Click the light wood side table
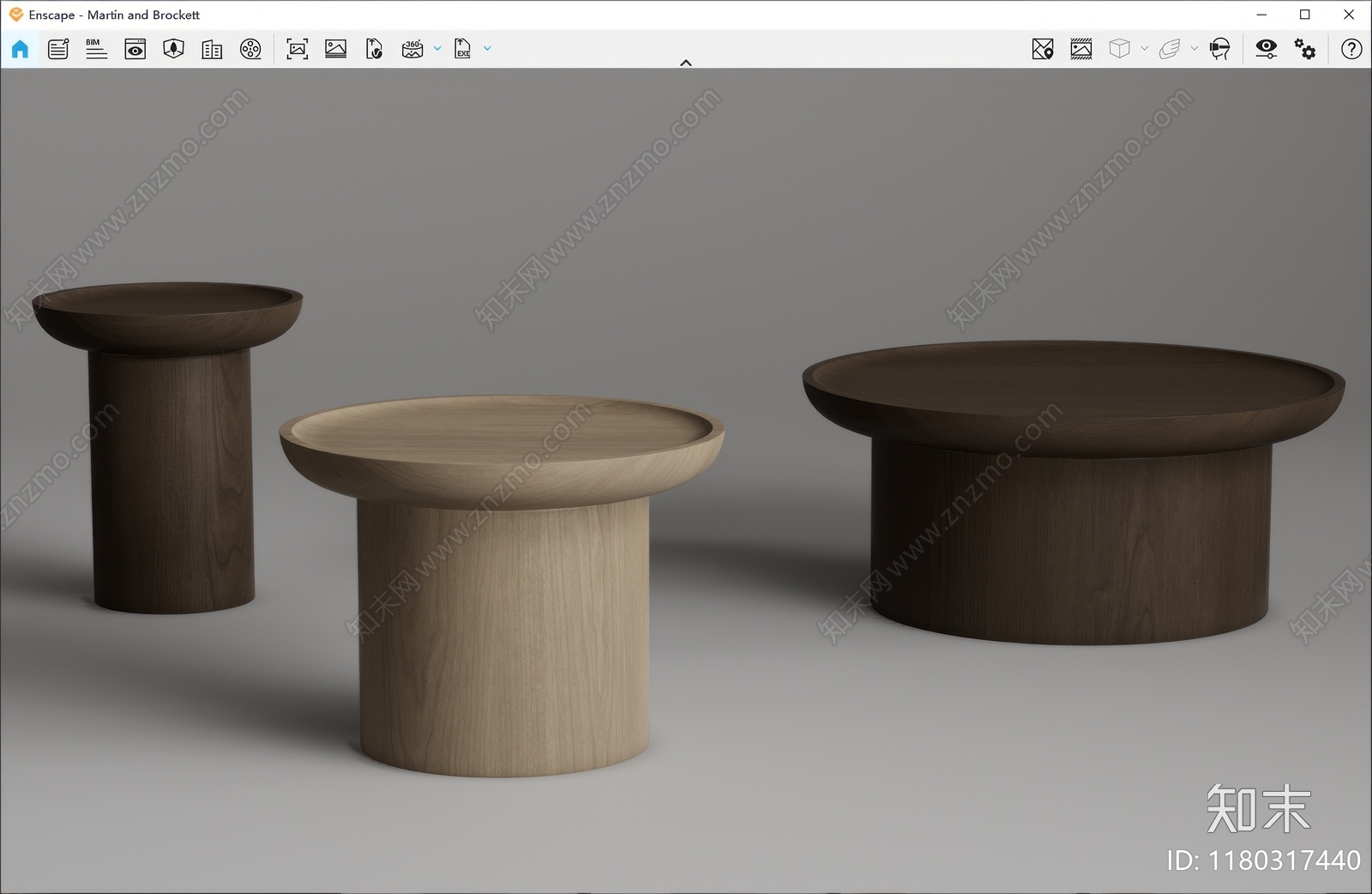The width and height of the screenshot is (1372, 894). click(502, 585)
